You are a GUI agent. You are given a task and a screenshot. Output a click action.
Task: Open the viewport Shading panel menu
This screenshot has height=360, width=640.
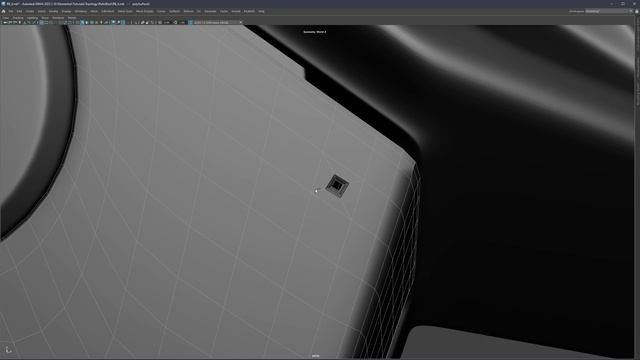pyautogui.click(x=18, y=18)
